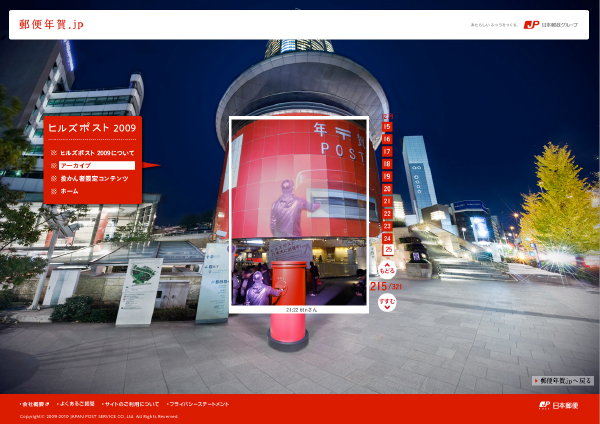The height and width of the screenshot is (424, 600).
Task: Open 会社概要 footer link
Action: tap(35, 404)
